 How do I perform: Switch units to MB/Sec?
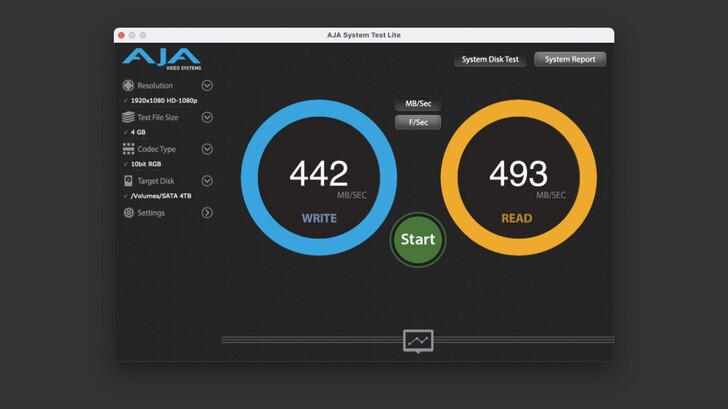click(418, 104)
